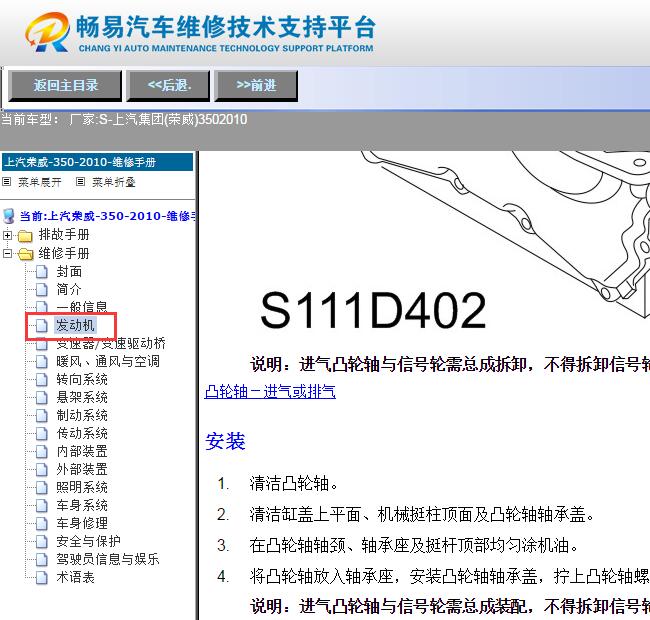Image resolution: width=650 pixels, height=620 pixels.
Task: Open the 传动系统 section
Action: (82, 434)
